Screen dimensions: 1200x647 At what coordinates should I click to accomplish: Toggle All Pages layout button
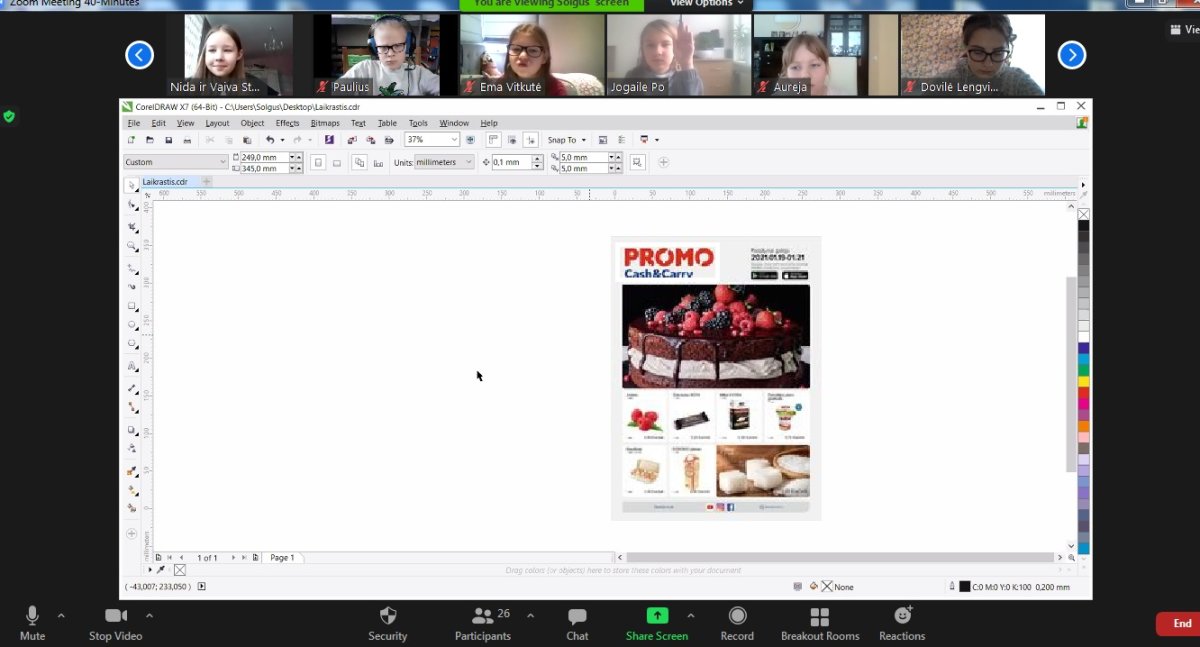pos(360,162)
